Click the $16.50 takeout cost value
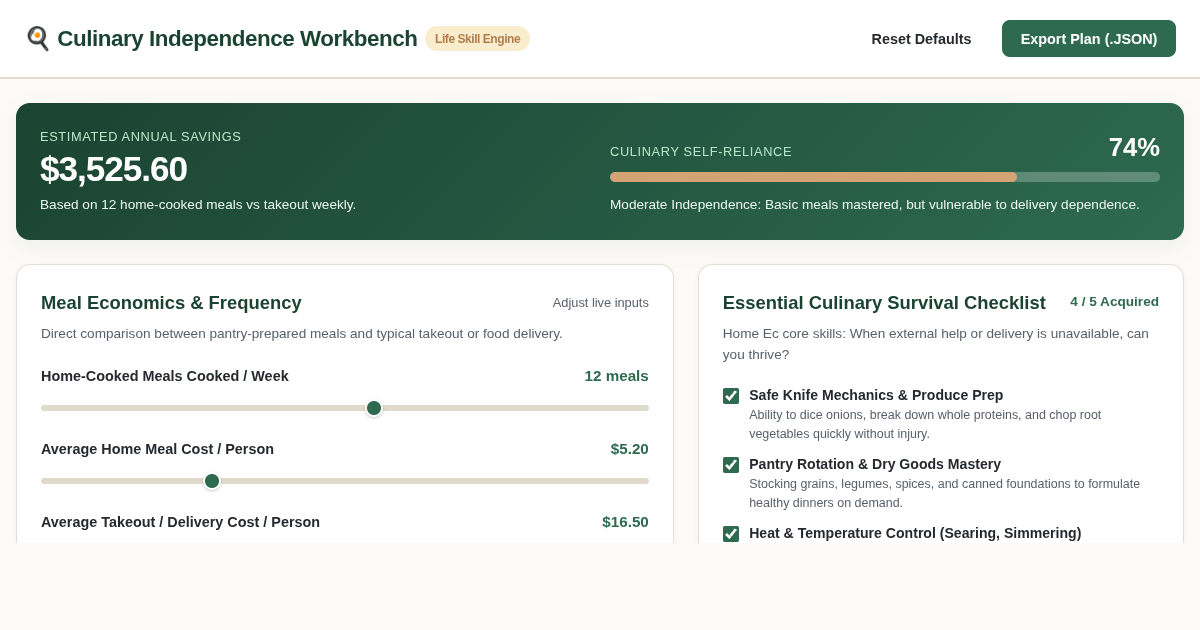1200x630 pixels. point(625,522)
